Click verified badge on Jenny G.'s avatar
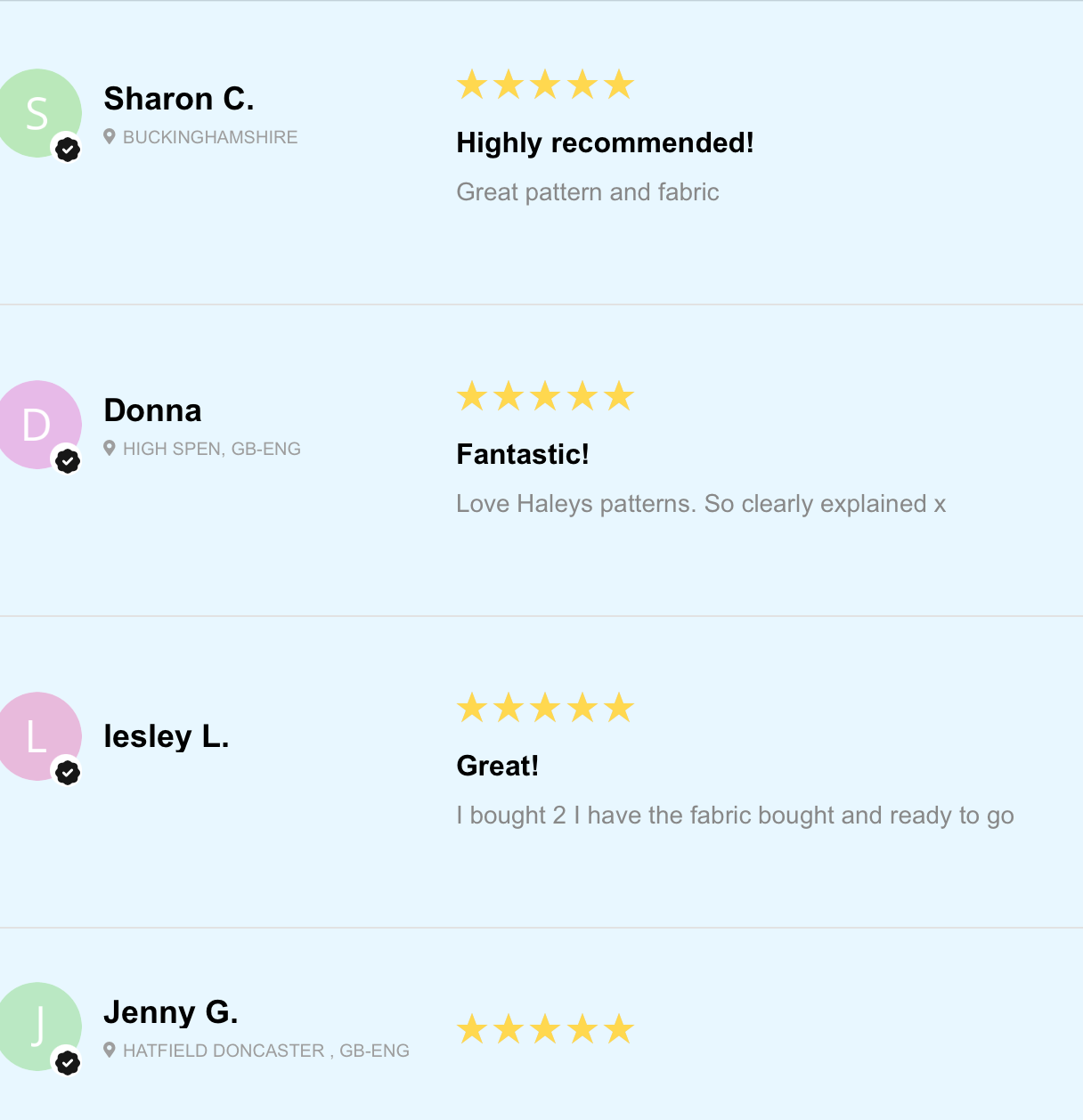The height and width of the screenshot is (1120, 1083). 68,1063
